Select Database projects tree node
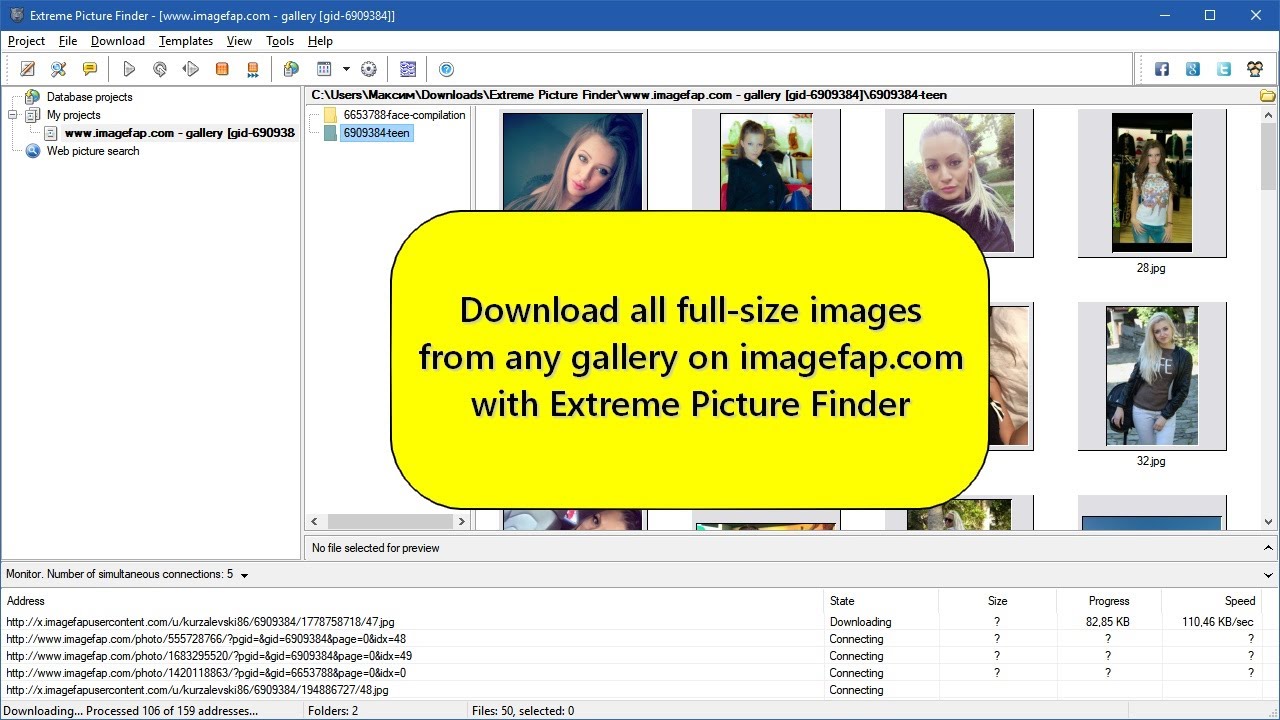The width and height of the screenshot is (1280, 720). pyautogui.click(x=89, y=97)
